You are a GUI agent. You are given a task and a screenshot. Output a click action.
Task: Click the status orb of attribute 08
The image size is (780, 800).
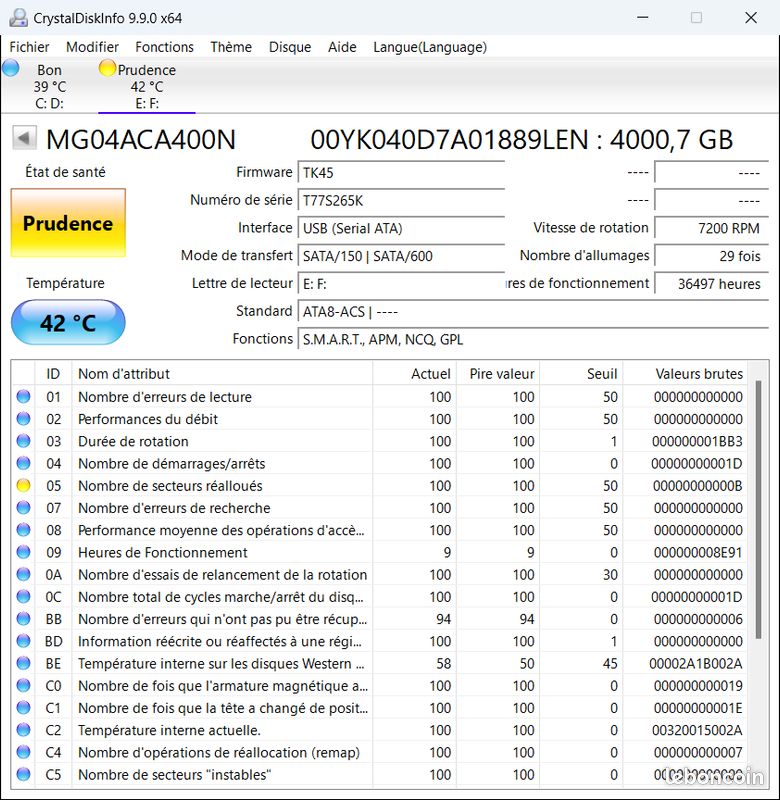coord(23,530)
